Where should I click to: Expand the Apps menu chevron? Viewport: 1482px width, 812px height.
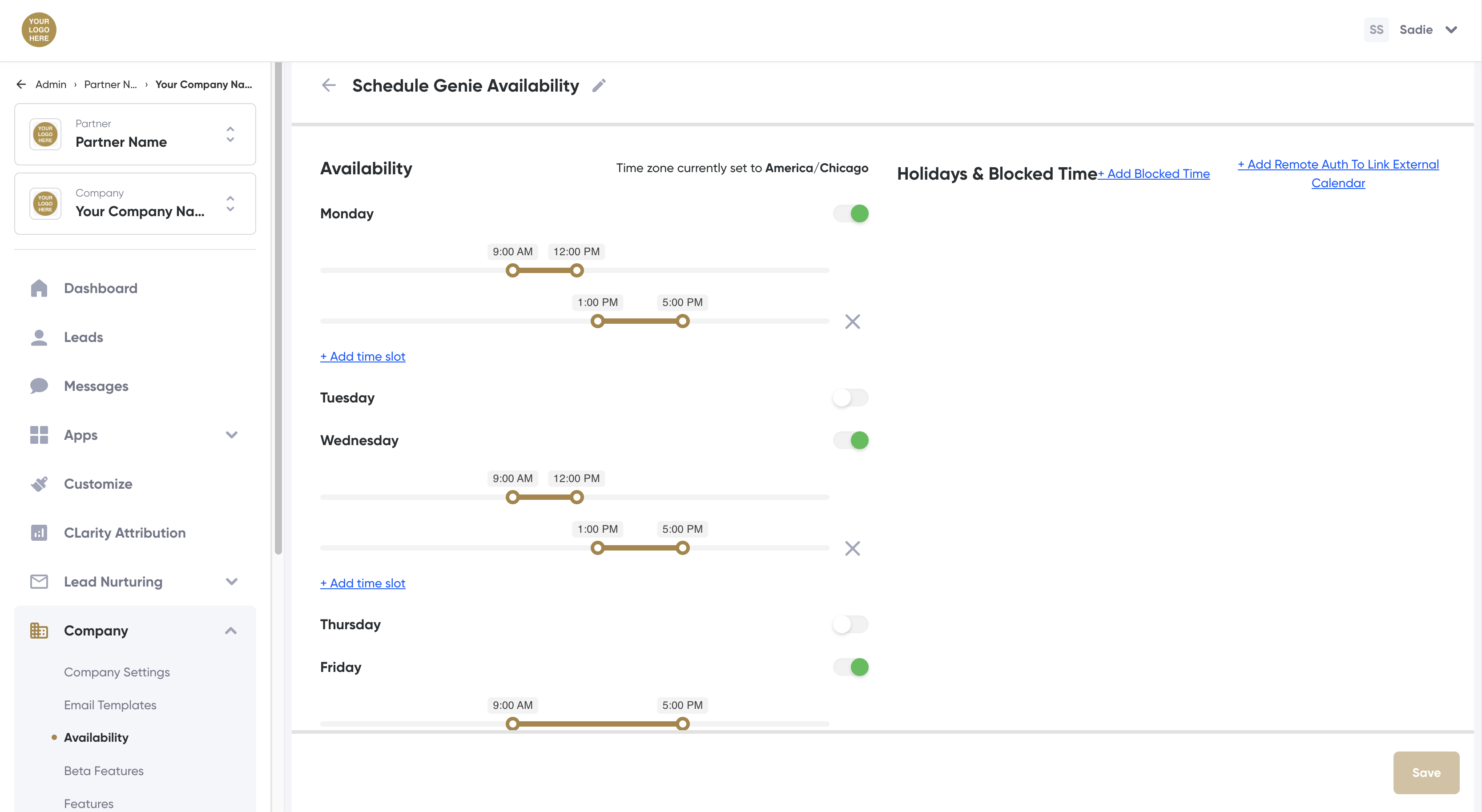pos(231,435)
